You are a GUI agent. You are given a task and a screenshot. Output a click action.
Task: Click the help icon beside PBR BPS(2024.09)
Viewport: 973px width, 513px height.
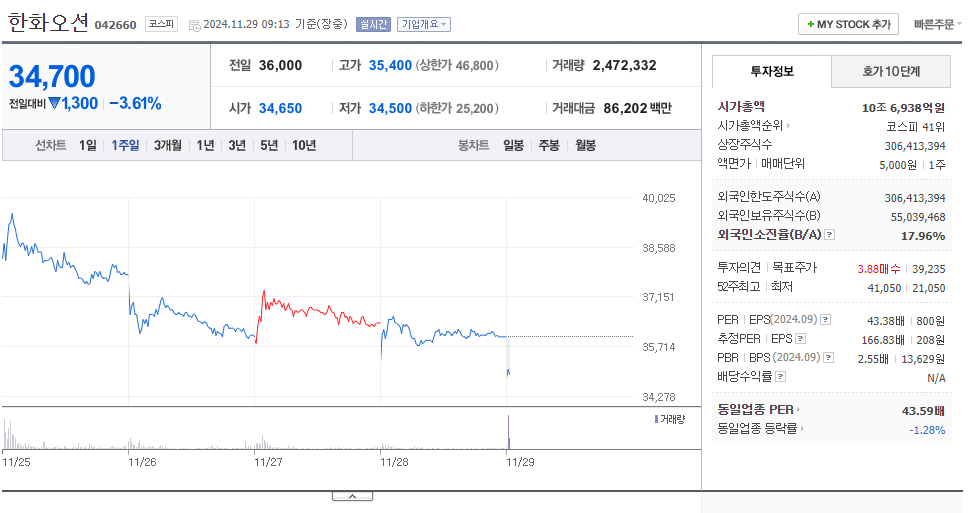tap(828, 357)
